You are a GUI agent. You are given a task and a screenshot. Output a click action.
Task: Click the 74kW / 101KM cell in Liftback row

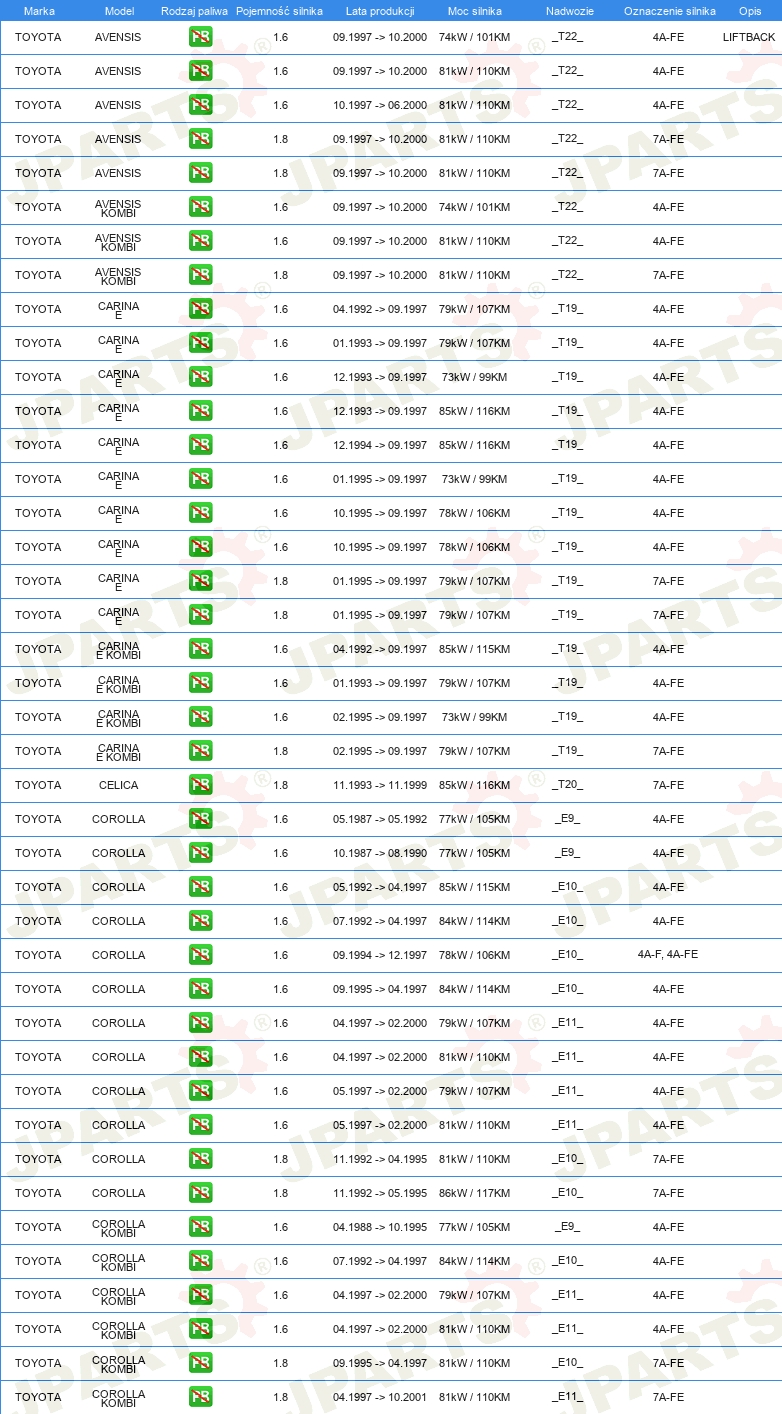474,37
